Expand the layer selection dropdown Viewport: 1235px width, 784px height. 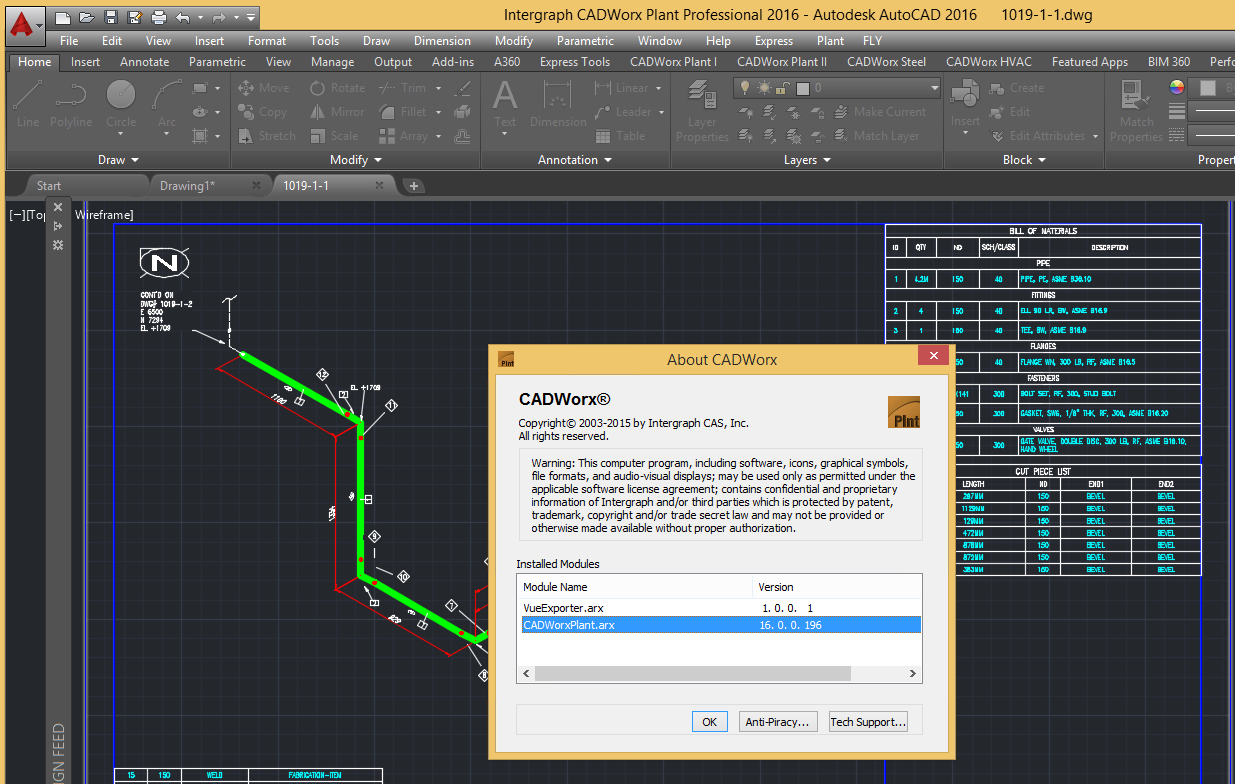[934, 88]
